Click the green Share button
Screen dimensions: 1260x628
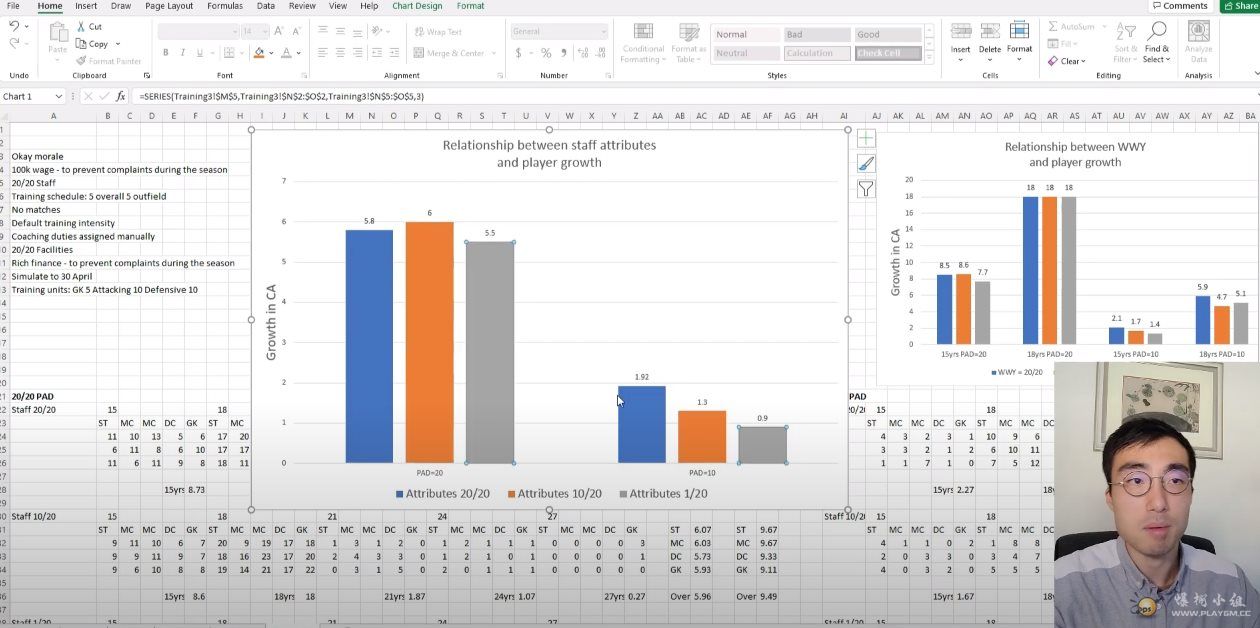coord(1240,6)
